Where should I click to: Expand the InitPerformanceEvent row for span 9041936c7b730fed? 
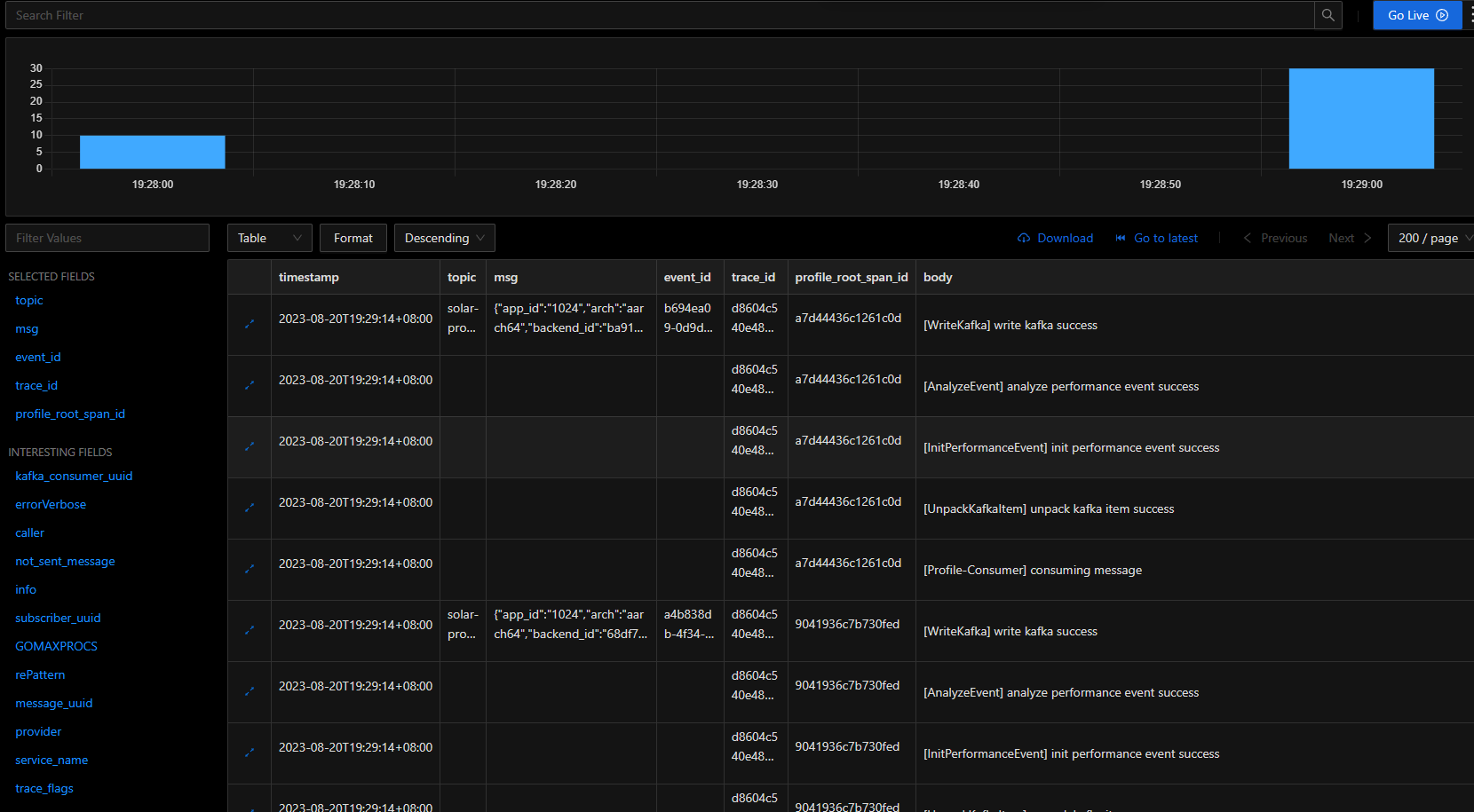point(250,753)
